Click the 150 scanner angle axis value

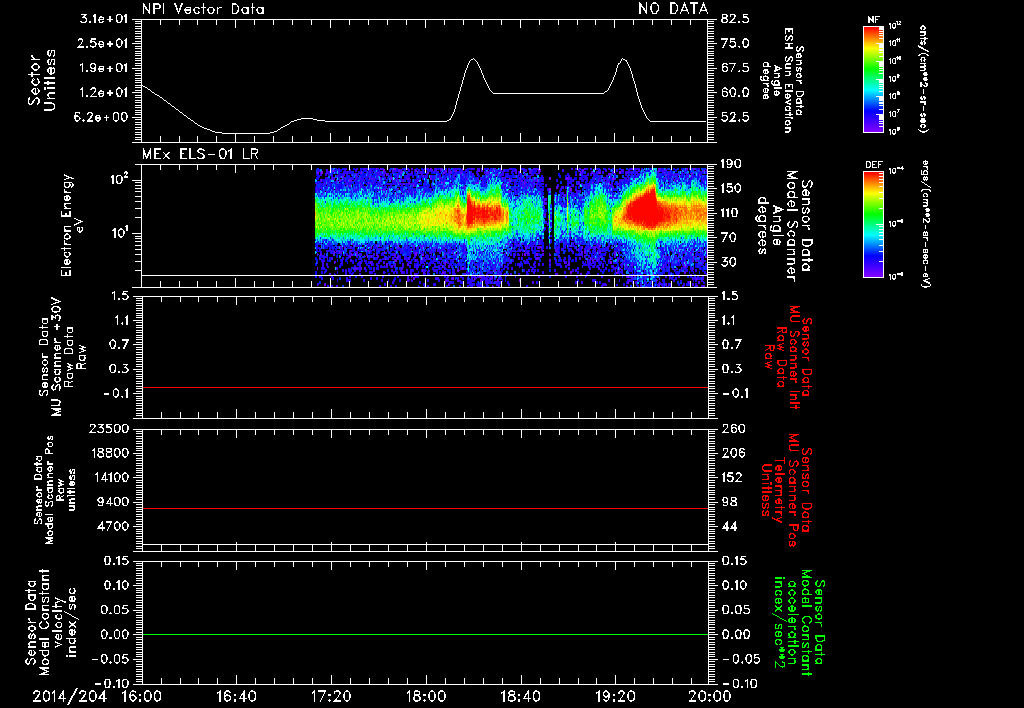pyautogui.click(x=731, y=189)
